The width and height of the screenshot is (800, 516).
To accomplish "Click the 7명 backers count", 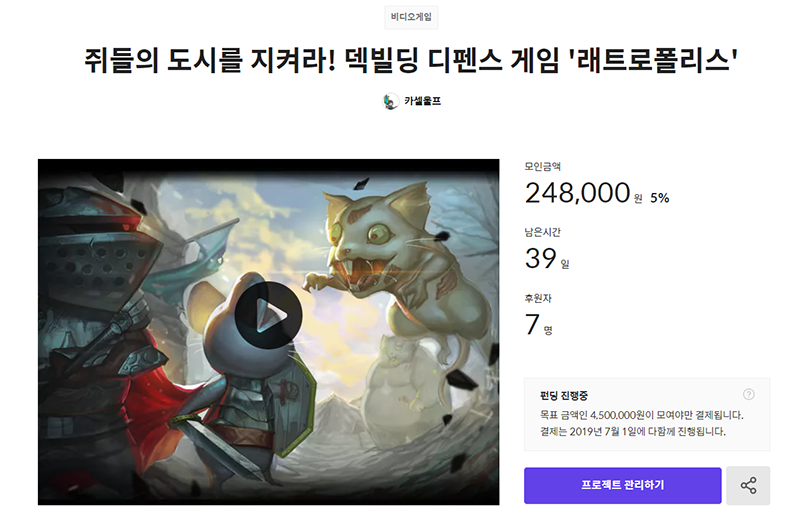I will pyautogui.click(x=539, y=325).
